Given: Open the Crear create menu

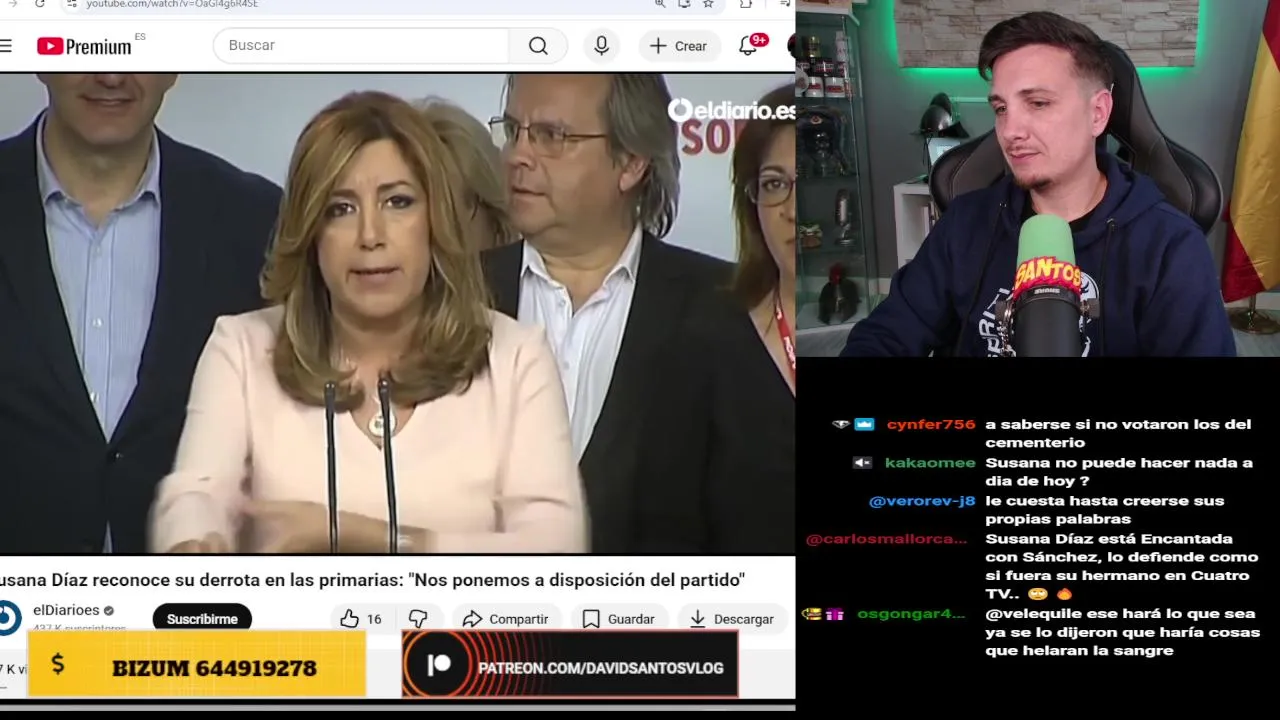Looking at the screenshot, I should pyautogui.click(x=678, y=46).
